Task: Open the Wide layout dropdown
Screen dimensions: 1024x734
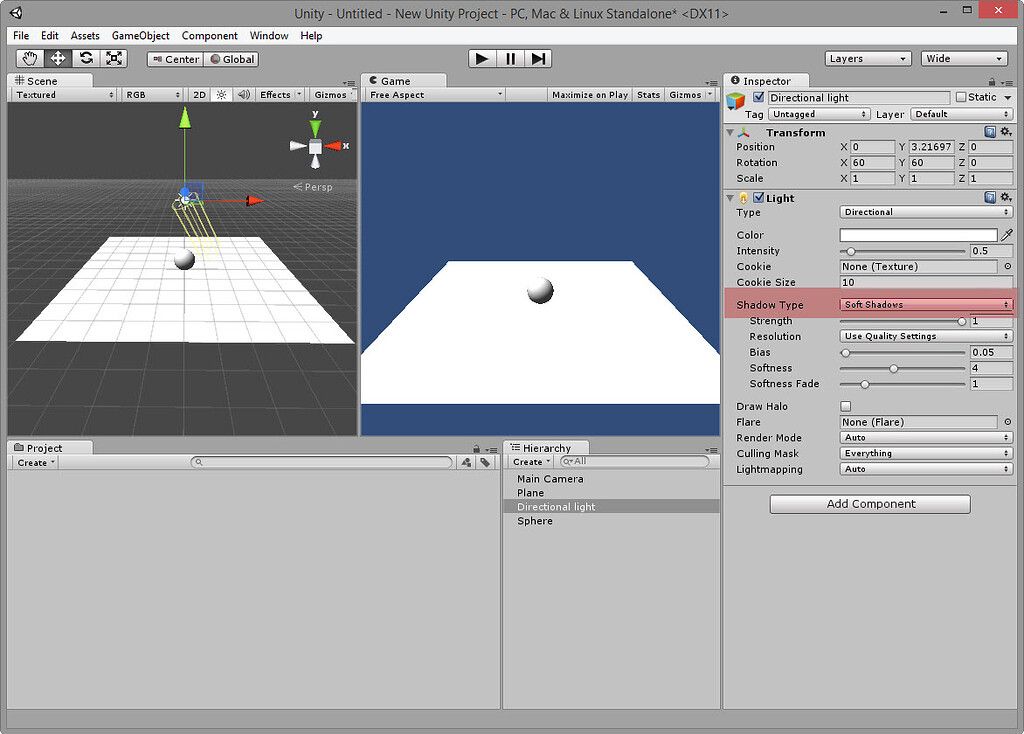Action: pyautogui.click(x=963, y=59)
